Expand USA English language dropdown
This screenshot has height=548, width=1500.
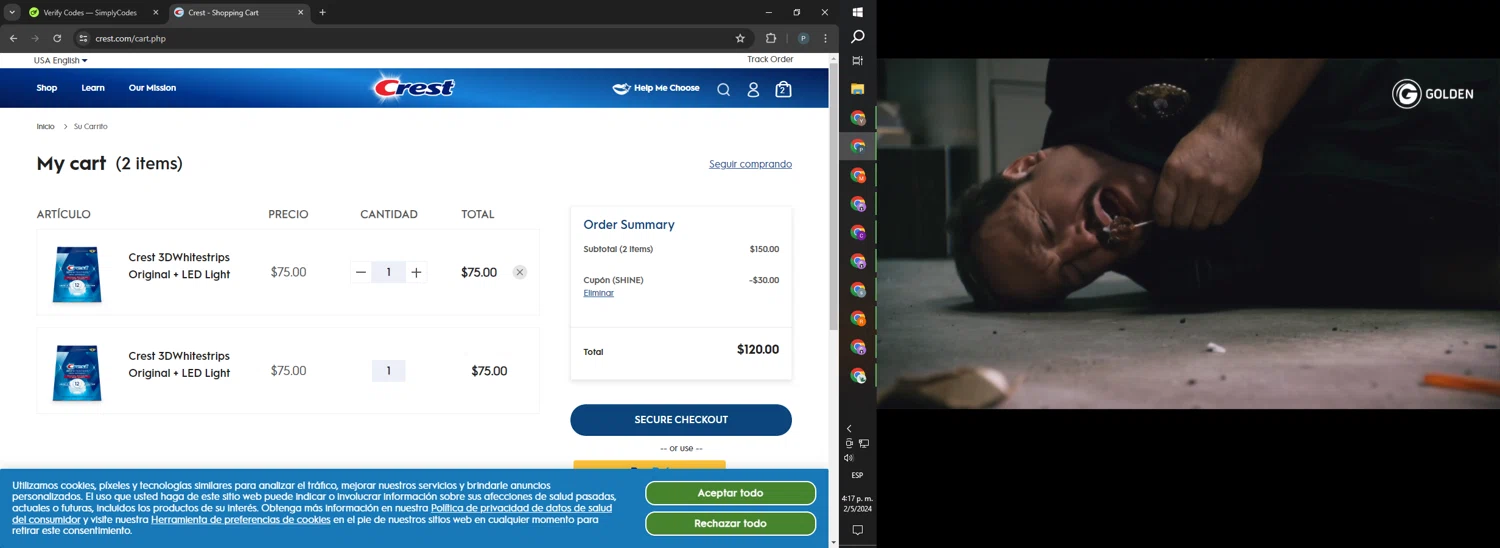(60, 60)
